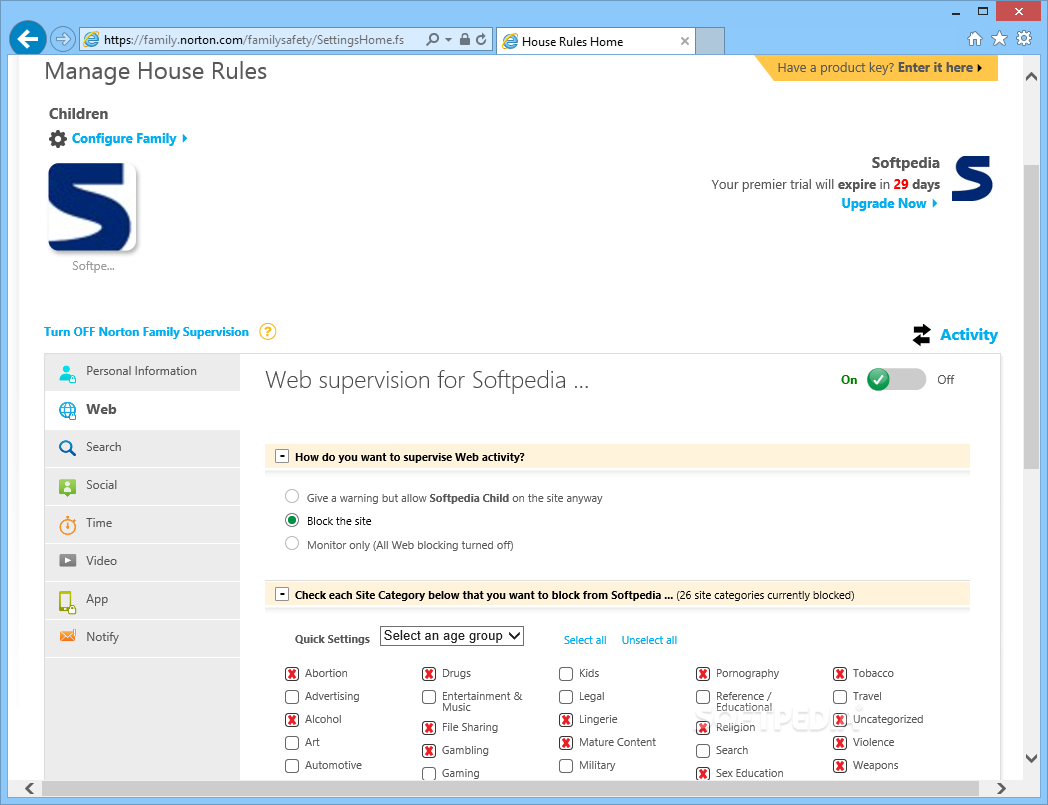Click the Search magnifier icon in sidebar
Image resolution: width=1048 pixels, height=805 pixels.
point(67,448)
